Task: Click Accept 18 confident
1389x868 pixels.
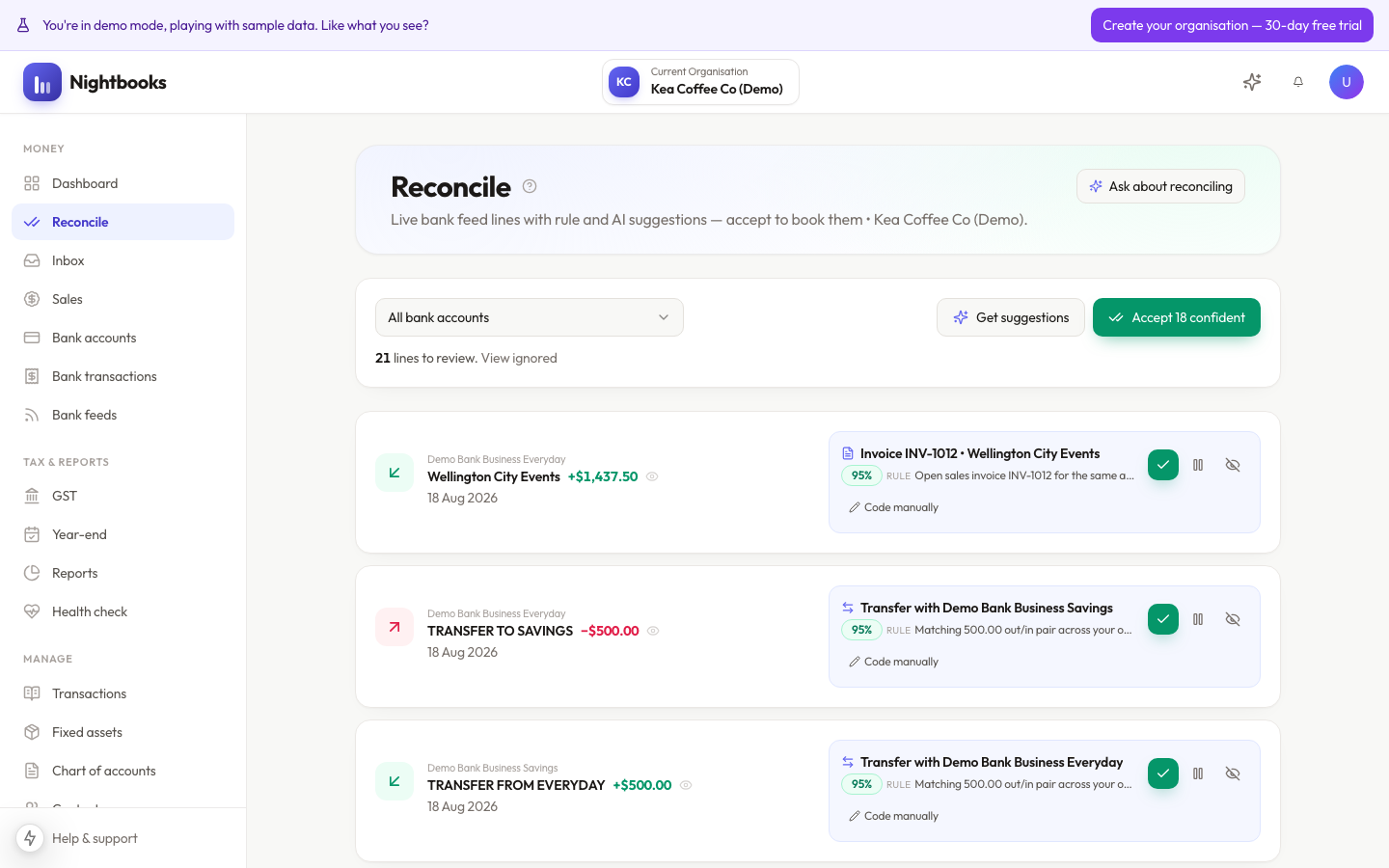Action: click(1177, 317)
